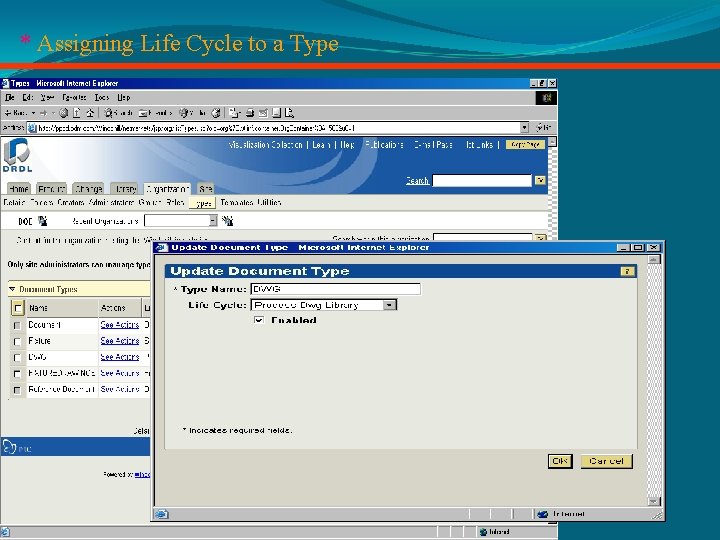Click the Mail toolbar icon
Viewport: 720px width, 540px height.
click(234, 113)
